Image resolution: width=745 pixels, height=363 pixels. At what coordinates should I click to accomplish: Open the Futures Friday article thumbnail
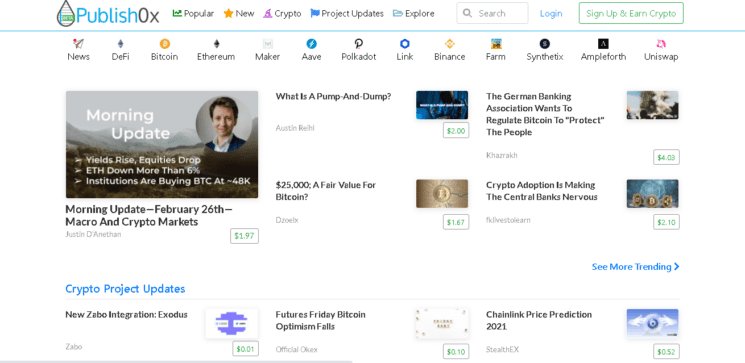click(x=442, y=323)
